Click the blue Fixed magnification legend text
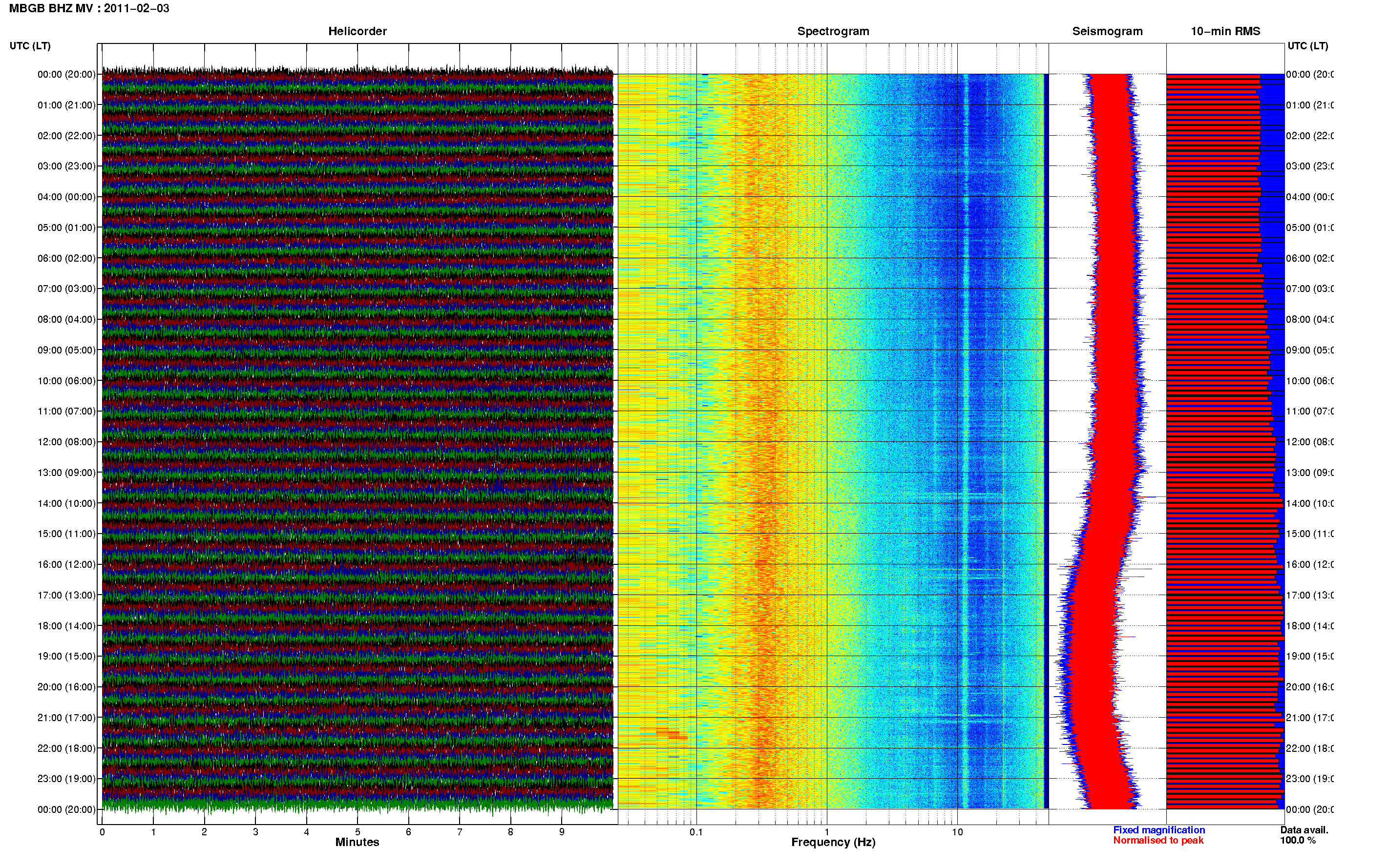The image size is (1389, 868). pyautogui.click(x=1159, y=830)
